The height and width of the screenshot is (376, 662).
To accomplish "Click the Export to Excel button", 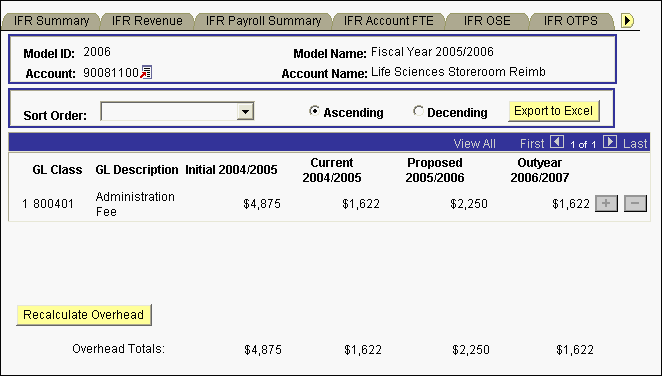I will click(x=553, y=111).
